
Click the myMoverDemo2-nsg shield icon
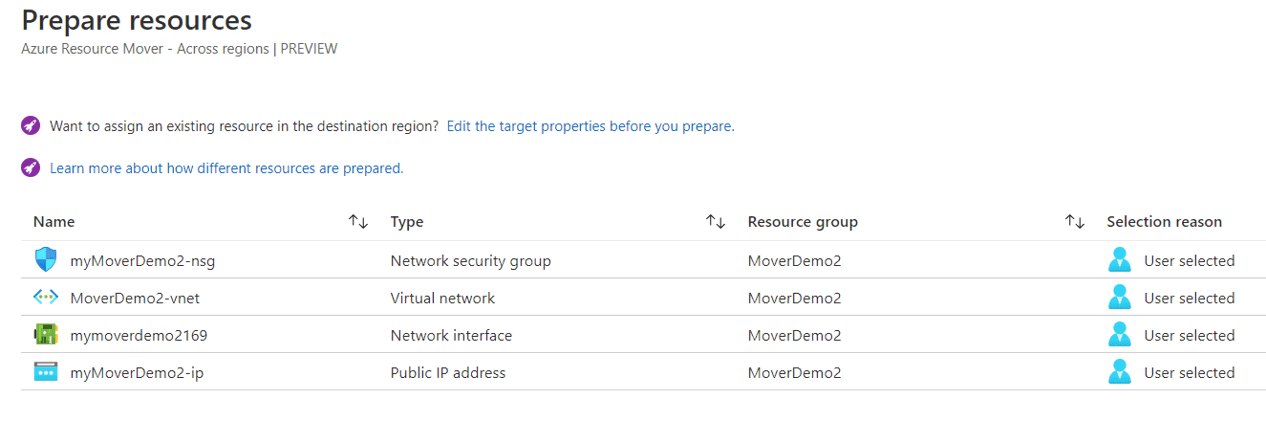[x=46, y=260]
